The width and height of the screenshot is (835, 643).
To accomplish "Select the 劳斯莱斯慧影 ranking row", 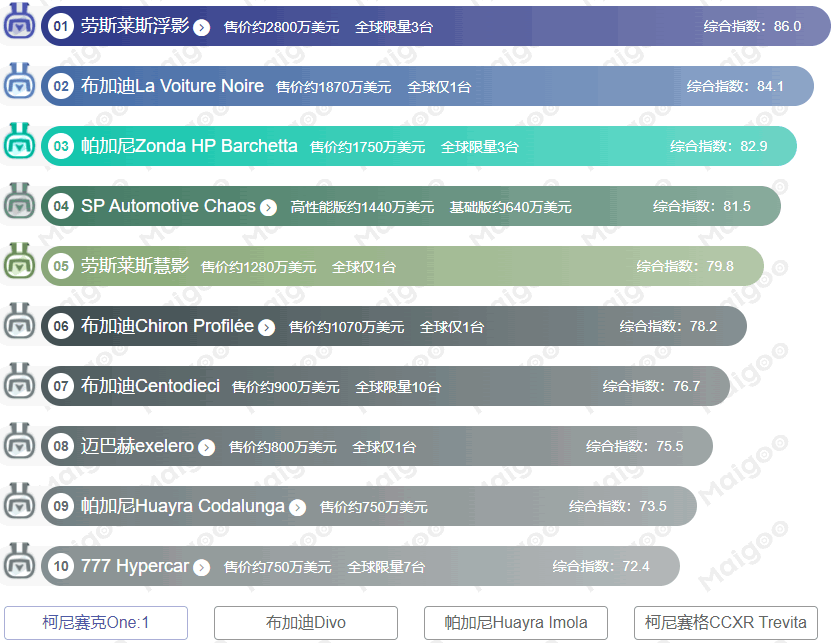I will 400,265.
